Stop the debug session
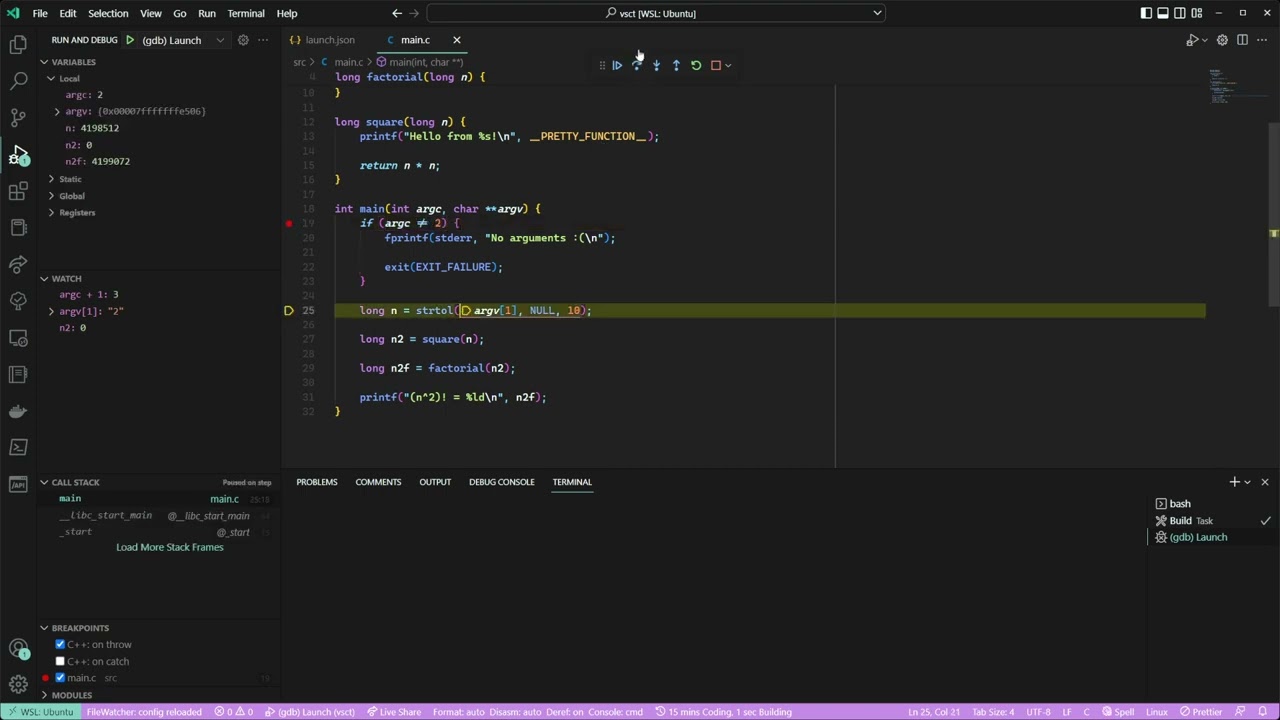The width and height of the screenshot is (1280, 720). (716, 65)
